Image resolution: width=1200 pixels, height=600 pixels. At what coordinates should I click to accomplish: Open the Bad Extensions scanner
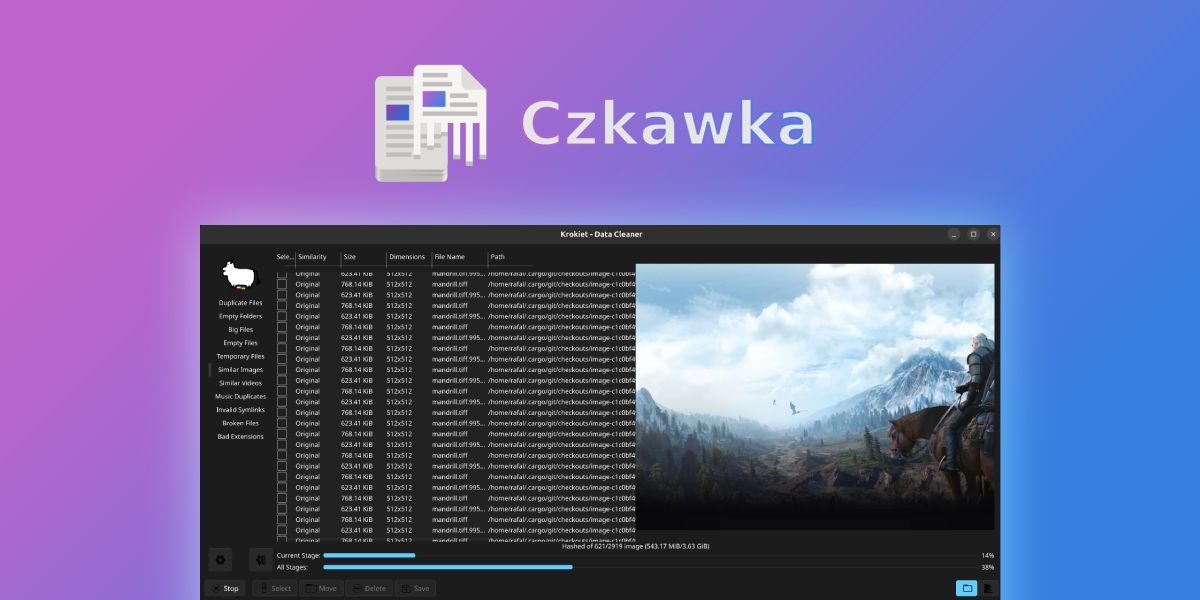(x=240, y=436)
